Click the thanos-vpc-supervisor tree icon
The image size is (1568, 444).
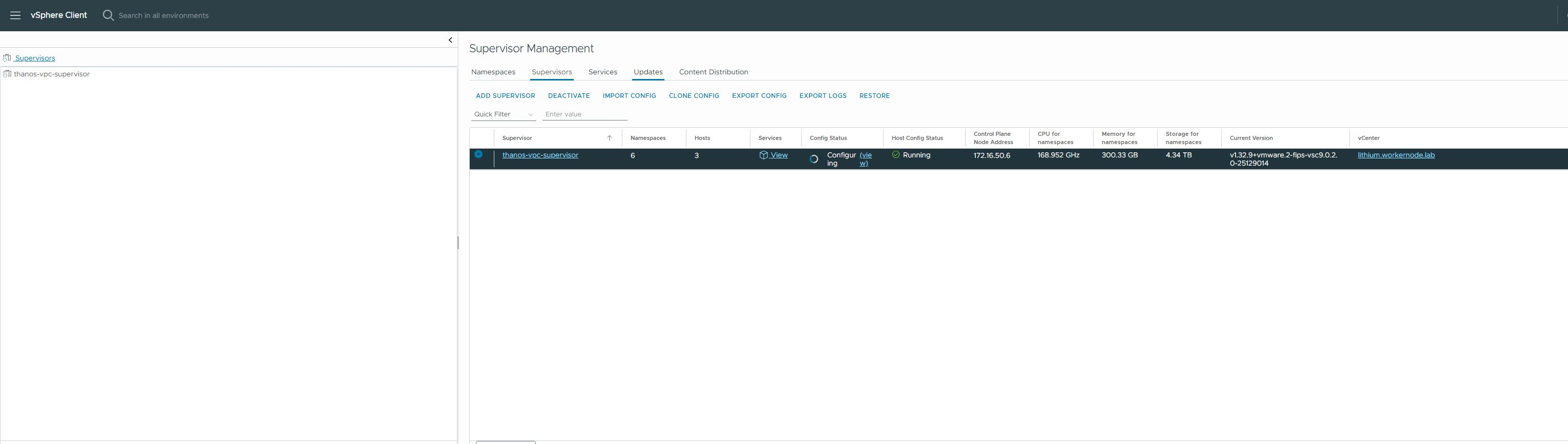pyautogui.click(x=7, y=74)
